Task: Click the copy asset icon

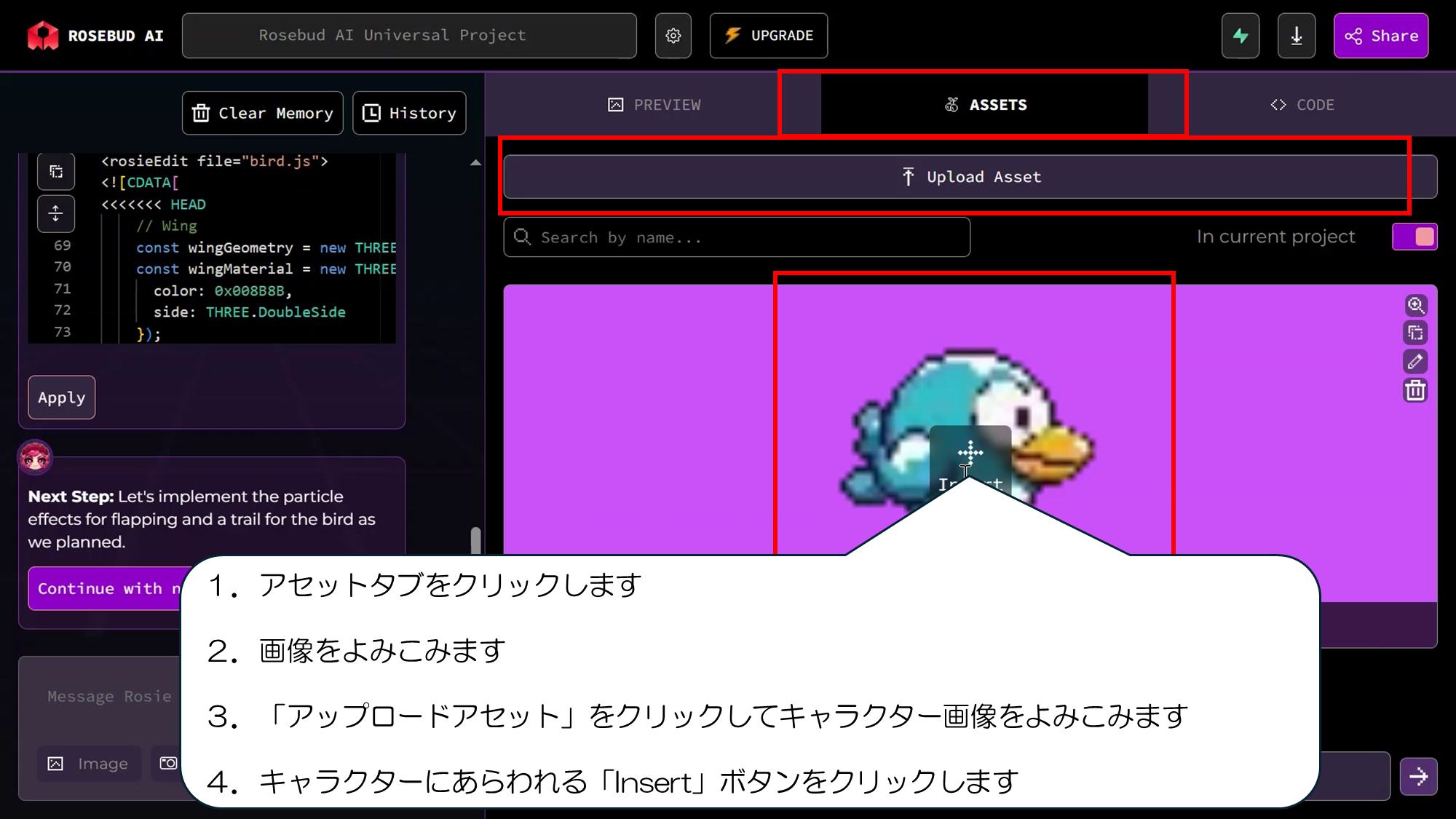Action: [x=1415, y=333]
